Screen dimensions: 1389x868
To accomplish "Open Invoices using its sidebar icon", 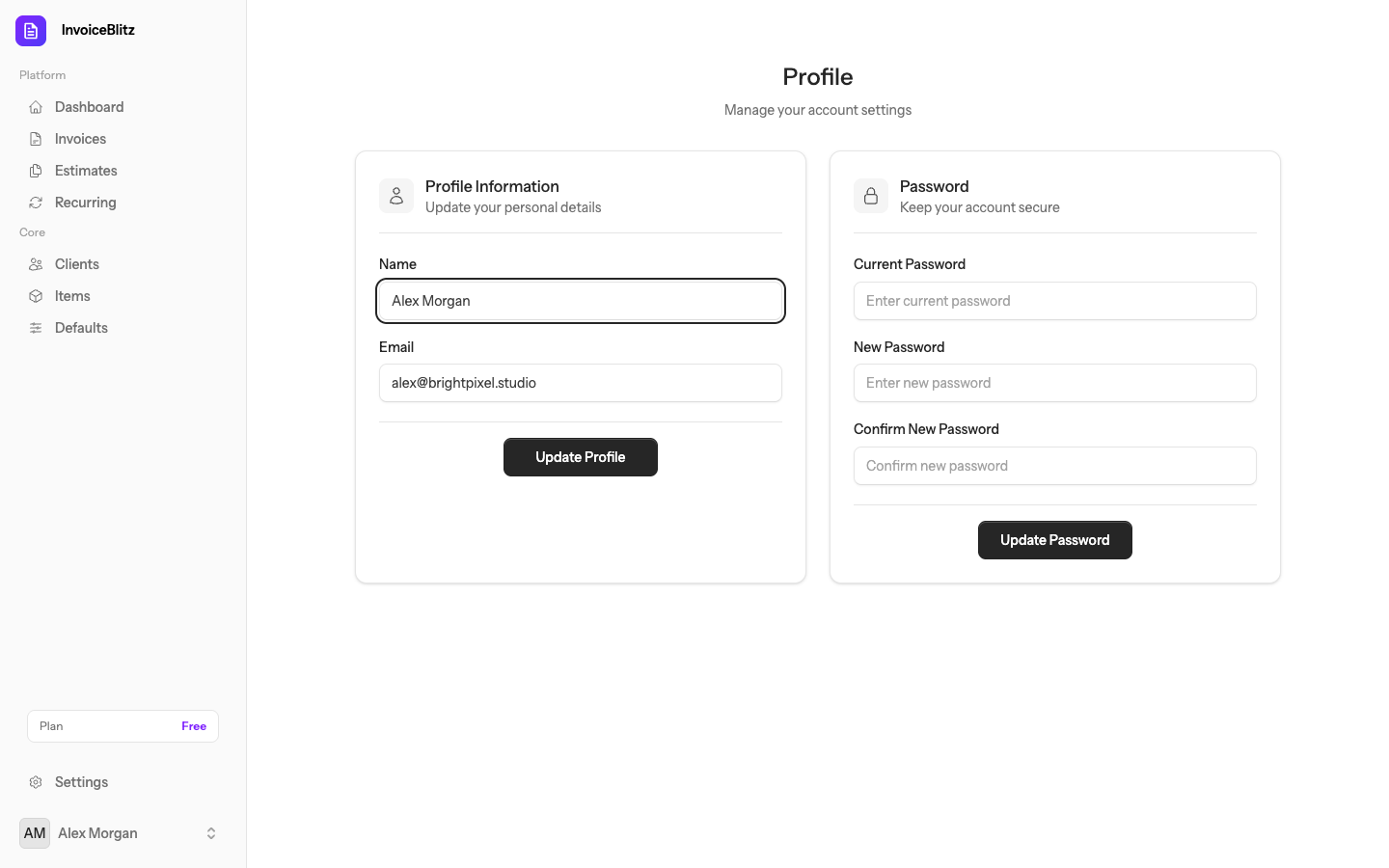I will (36, 138).
